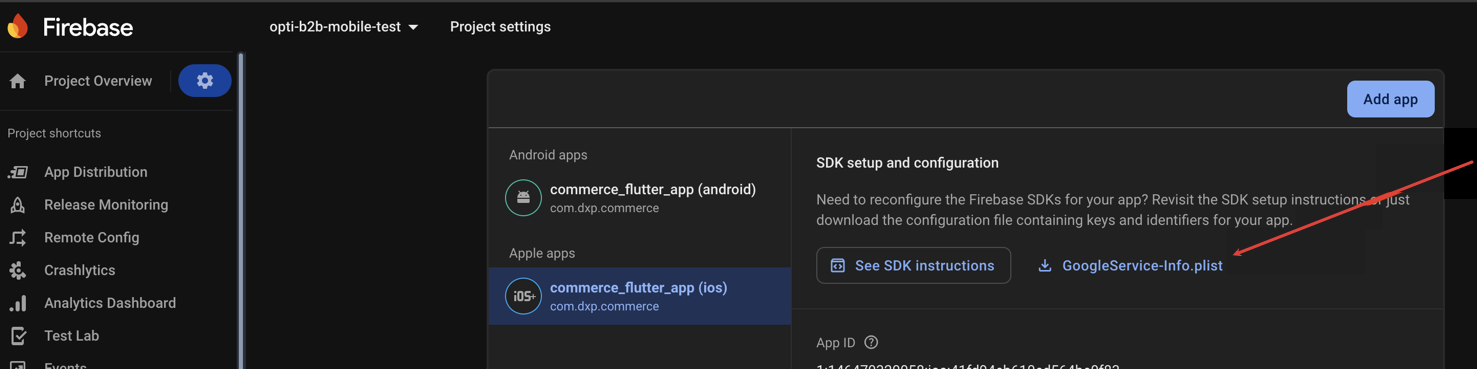Download the GoogleService-Info.plist file

[1130, 266]
